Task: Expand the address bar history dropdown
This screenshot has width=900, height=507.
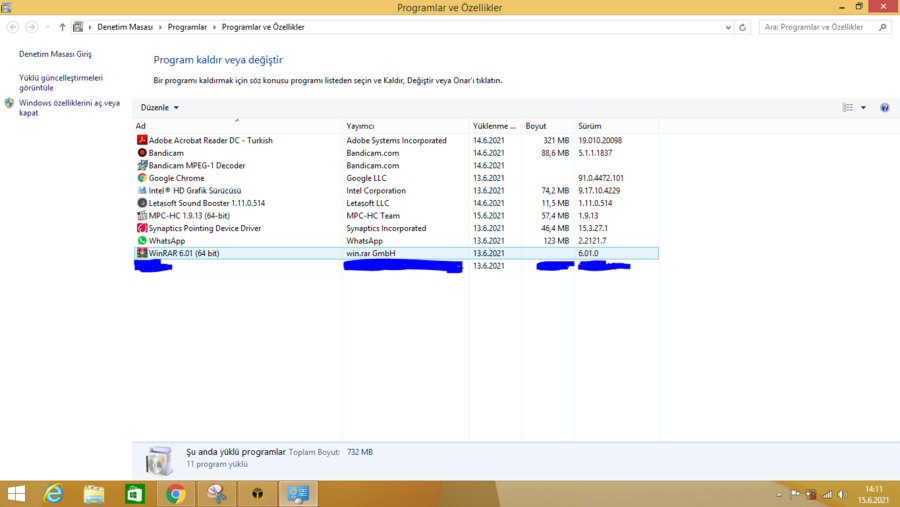Action: tap(728, 27)
